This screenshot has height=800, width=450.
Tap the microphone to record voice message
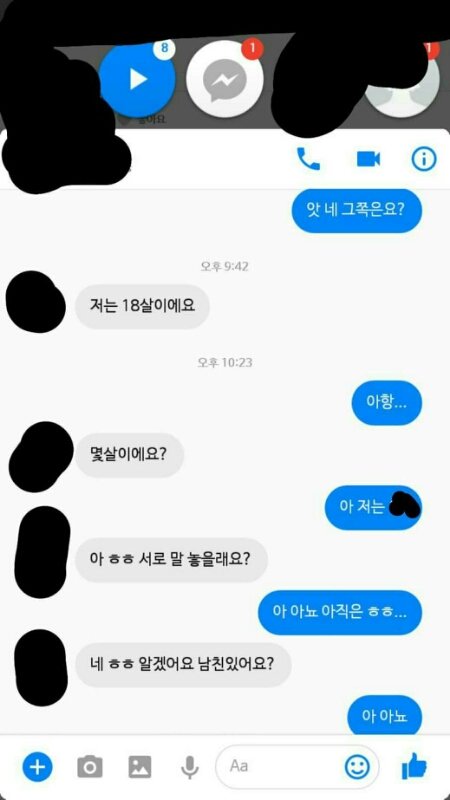pyautogui.click(x=190, y=767)
